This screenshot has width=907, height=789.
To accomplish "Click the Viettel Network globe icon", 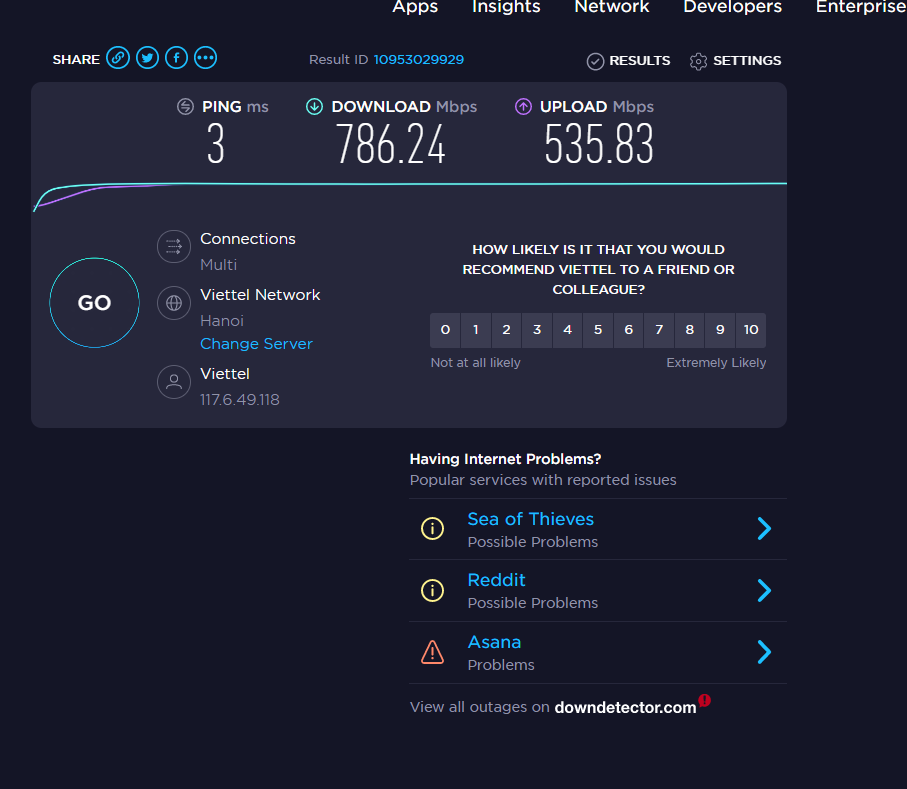I will (174, 303).
